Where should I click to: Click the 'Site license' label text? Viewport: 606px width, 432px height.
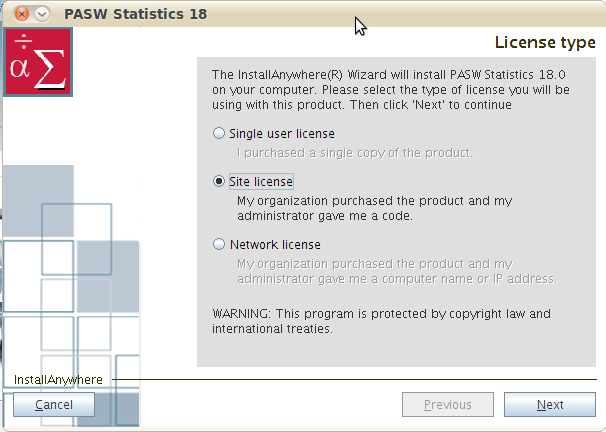[x=261, y=182]
